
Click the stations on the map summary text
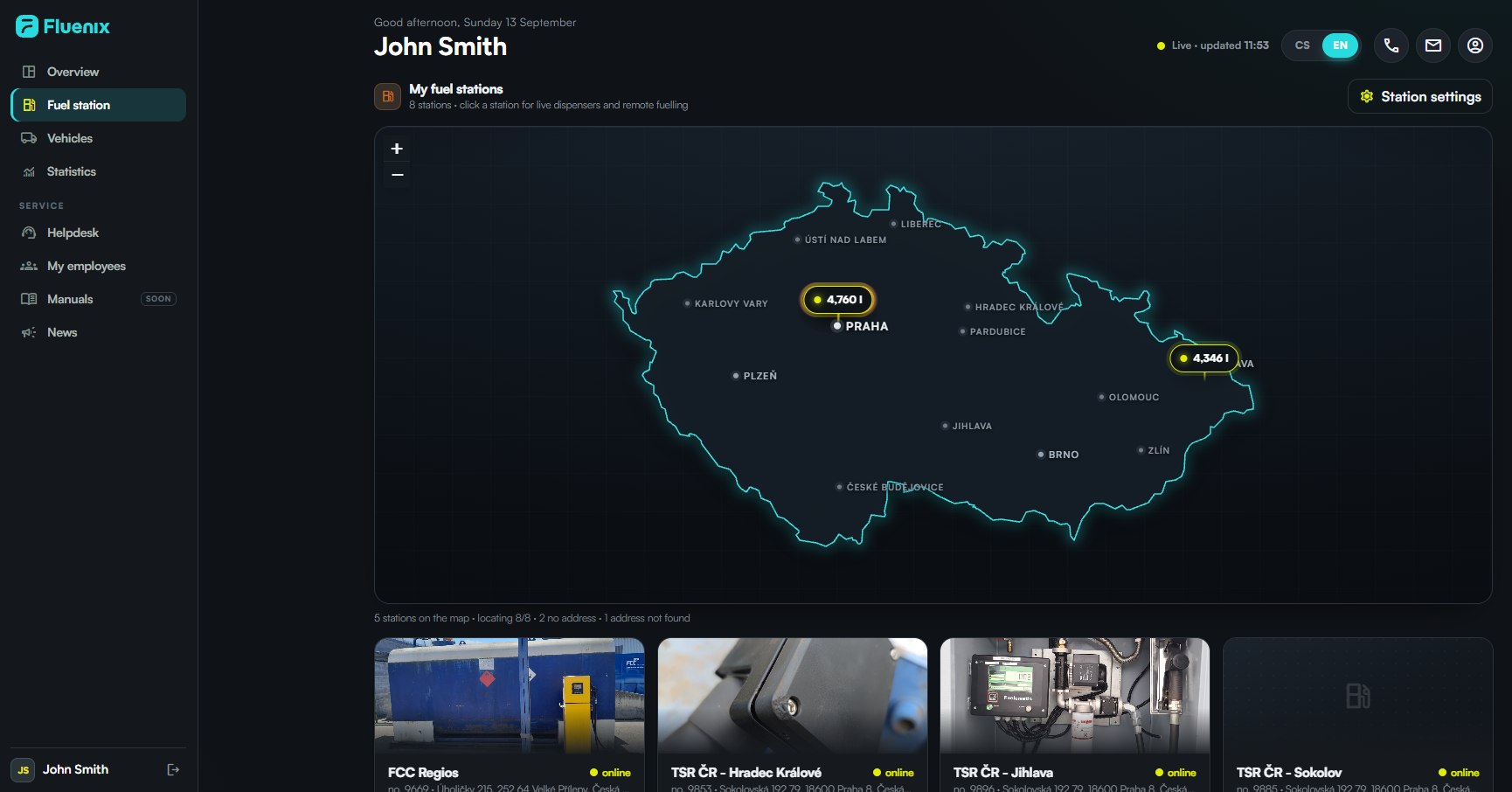[x=532, y=618]
